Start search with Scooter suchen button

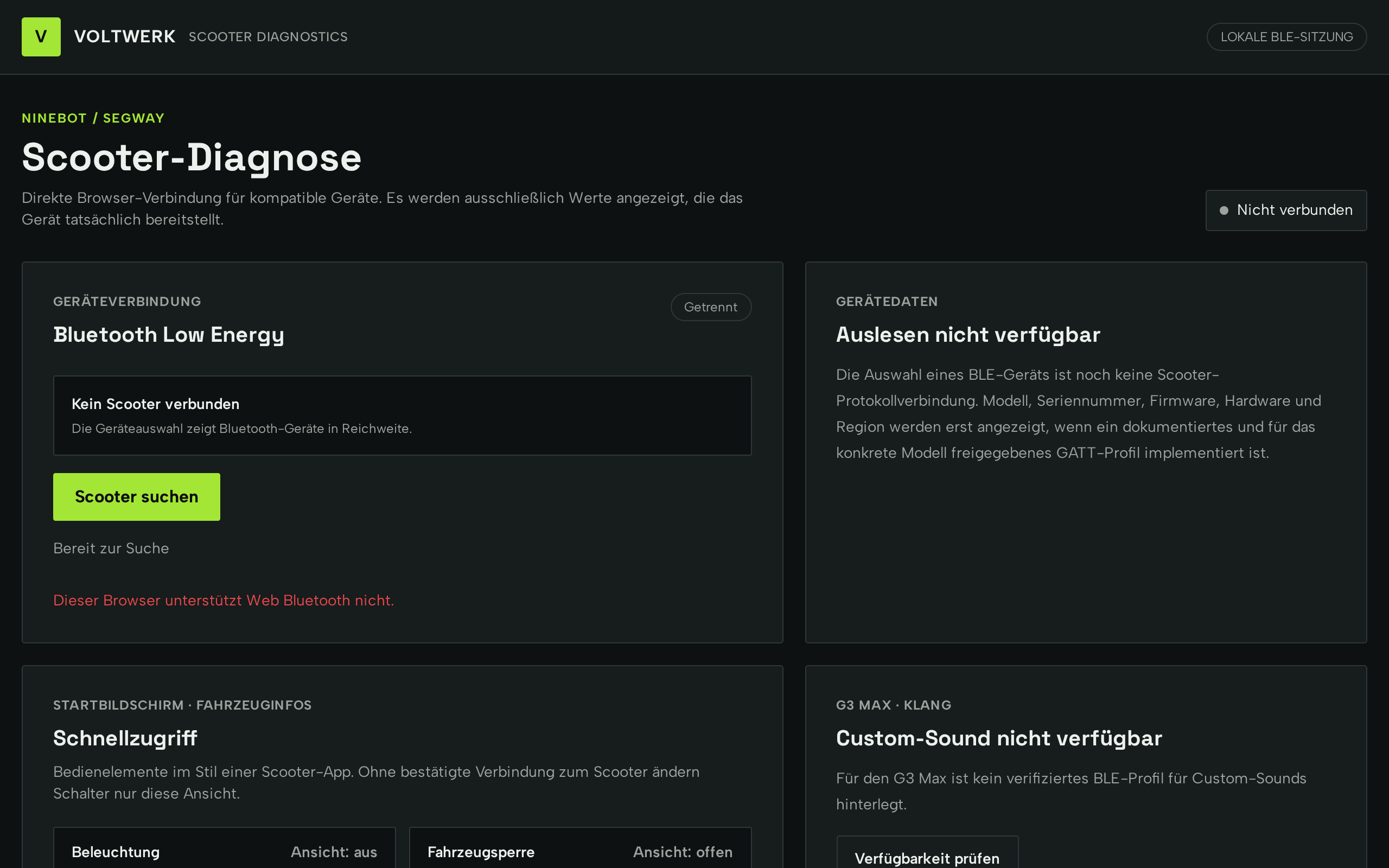coord(137,496)
